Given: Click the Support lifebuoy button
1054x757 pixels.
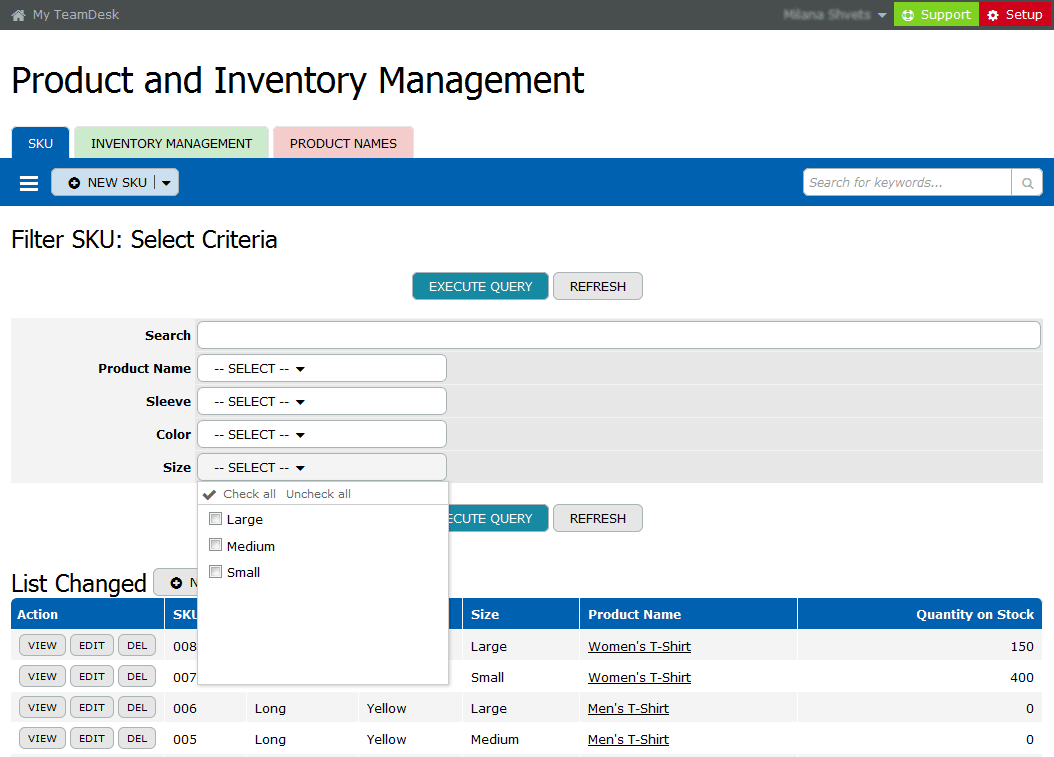Looking at the screenshot, I should [x=936, y=15].
